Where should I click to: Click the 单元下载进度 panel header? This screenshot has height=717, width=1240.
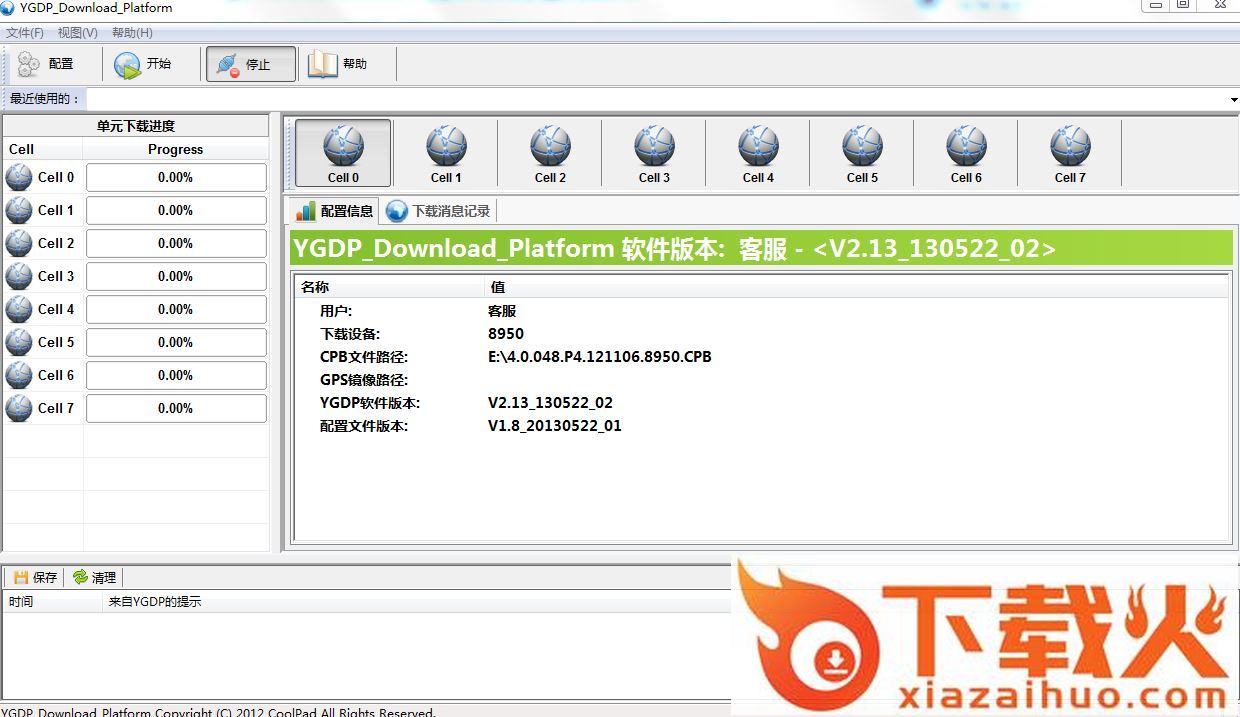point(136,126)
